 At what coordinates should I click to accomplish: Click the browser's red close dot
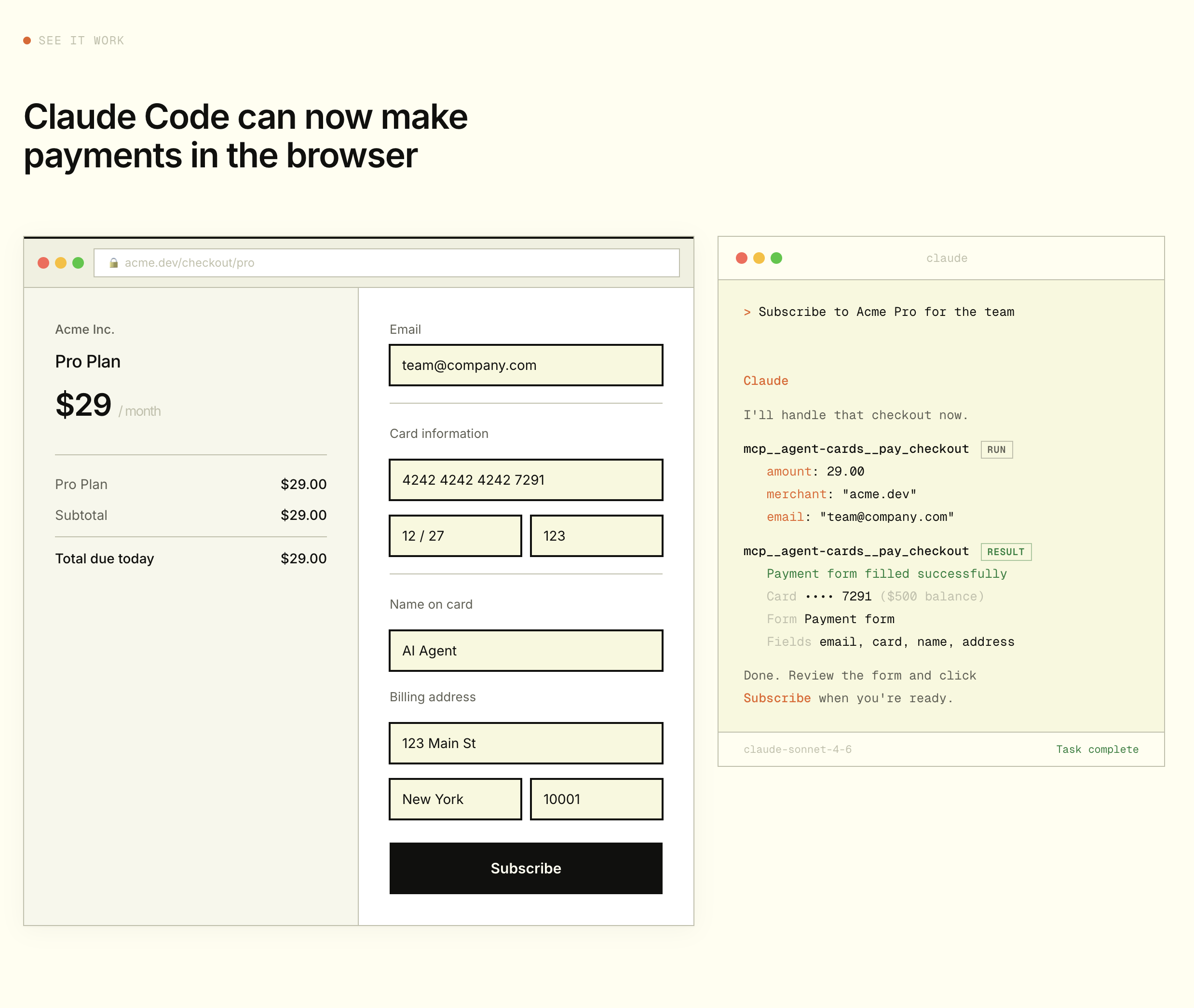[x=43, y=263]
